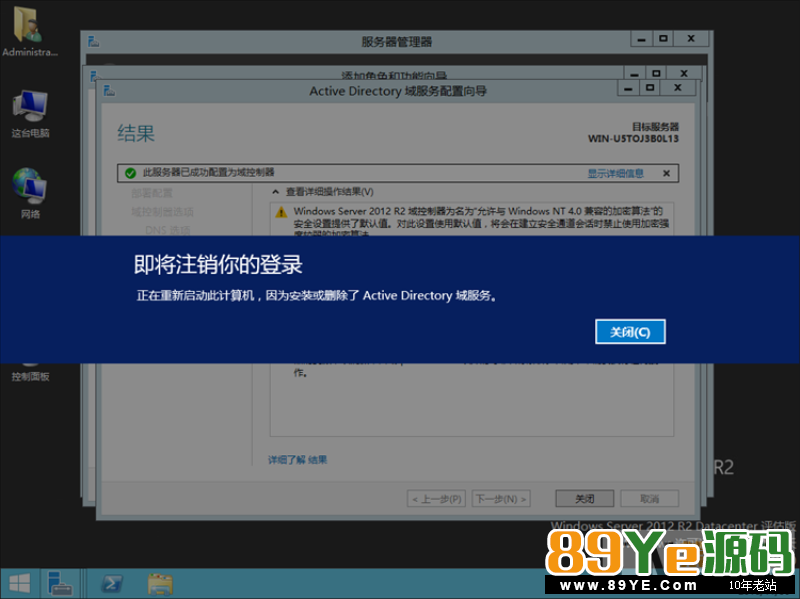
Task: Open Server Manager from the taskbar
Action: 60,583
